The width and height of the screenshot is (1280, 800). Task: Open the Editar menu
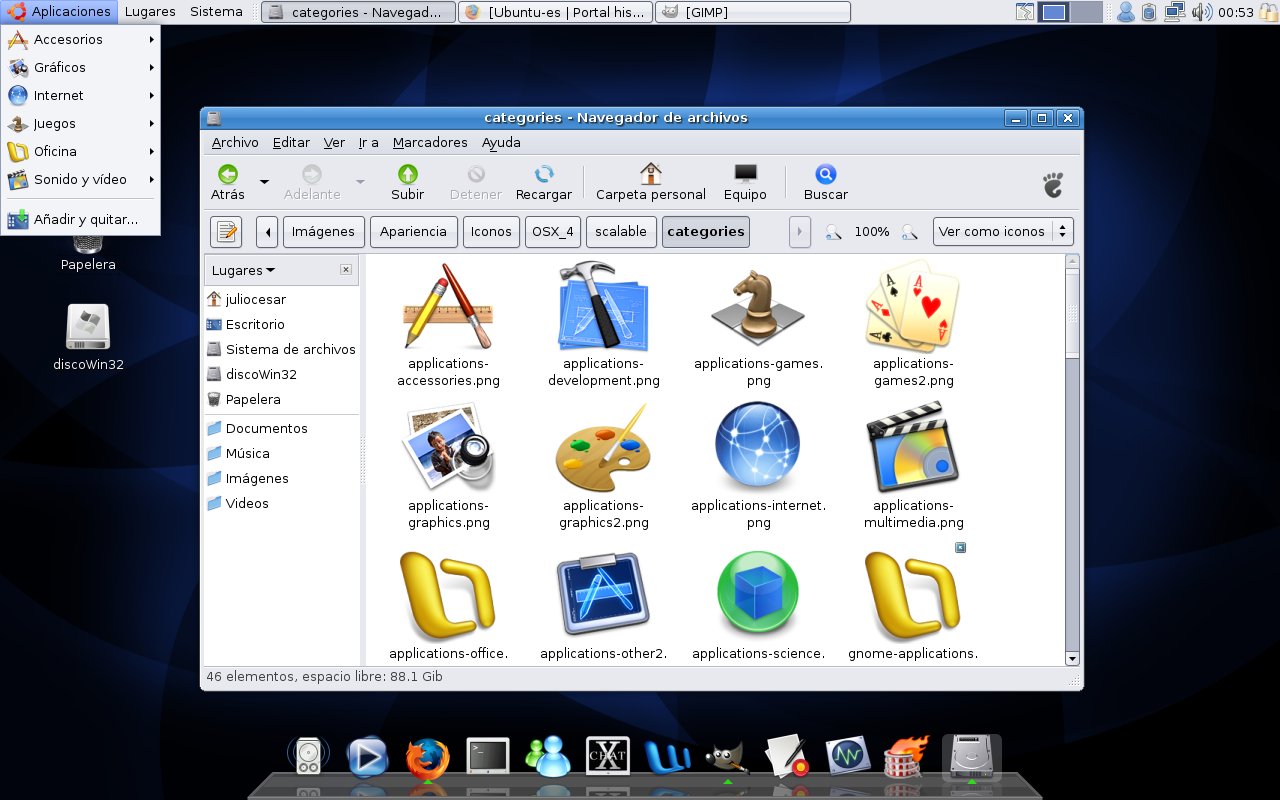(x=291, y=143)
